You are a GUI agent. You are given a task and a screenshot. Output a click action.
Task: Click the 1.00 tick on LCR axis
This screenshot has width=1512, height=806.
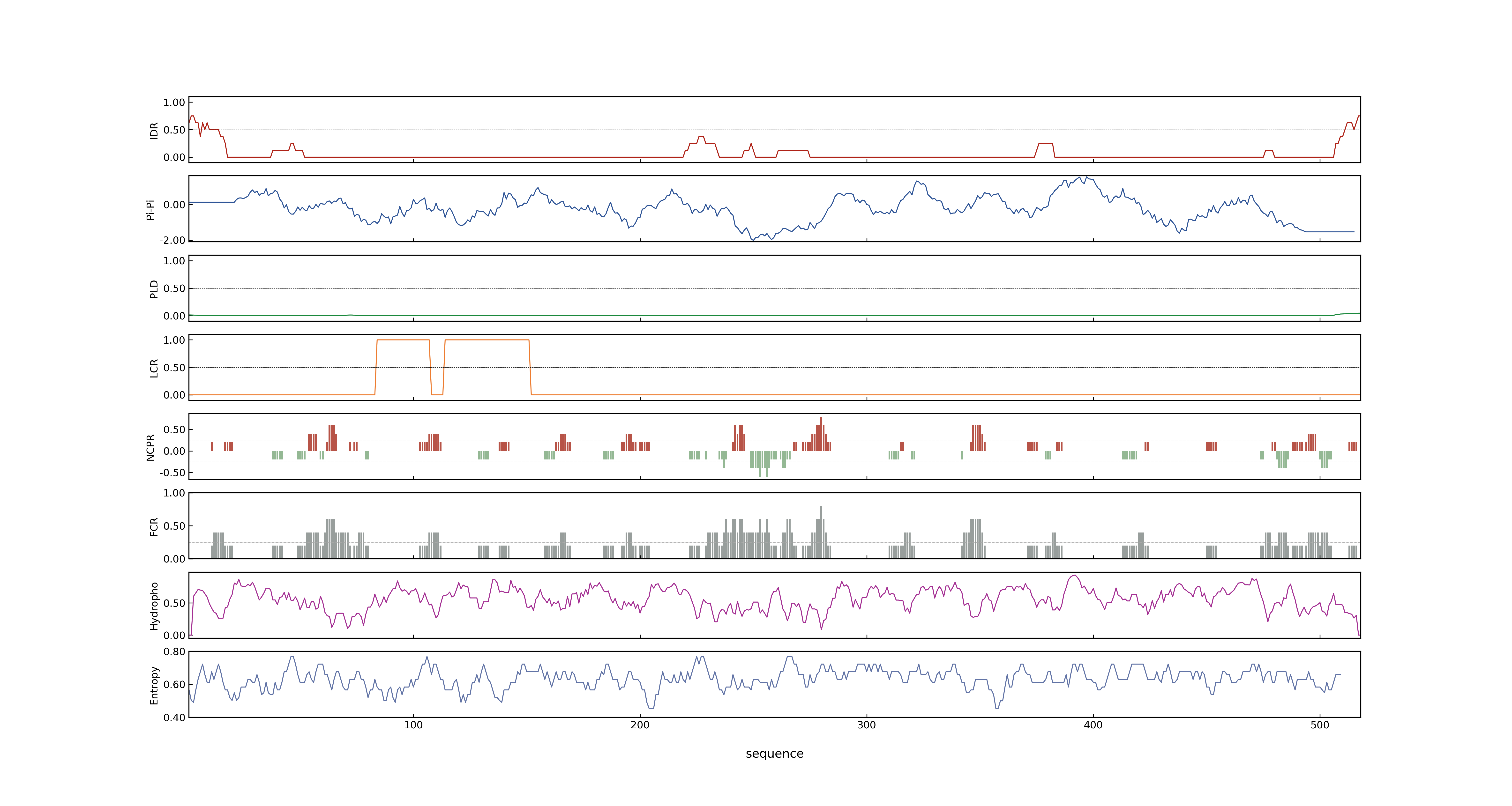[x=174, y=340]
